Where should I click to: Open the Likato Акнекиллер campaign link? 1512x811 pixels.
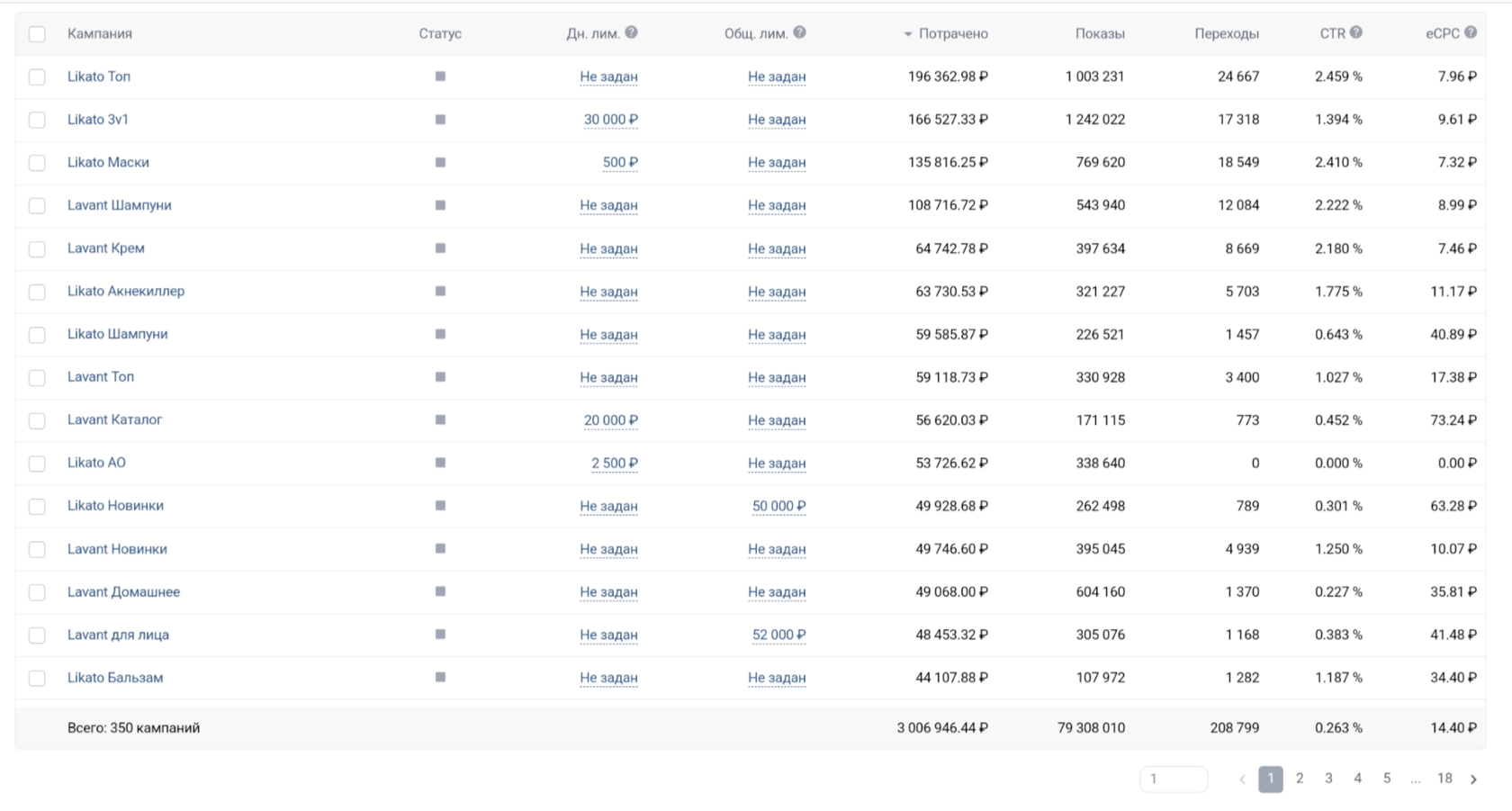[x=125, y=291]
